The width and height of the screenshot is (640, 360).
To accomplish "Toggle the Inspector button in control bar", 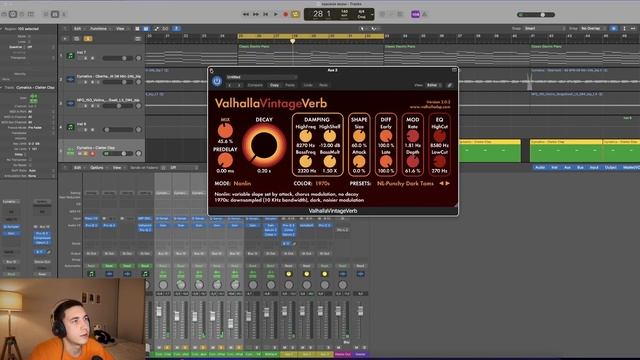I will [13, 14].
